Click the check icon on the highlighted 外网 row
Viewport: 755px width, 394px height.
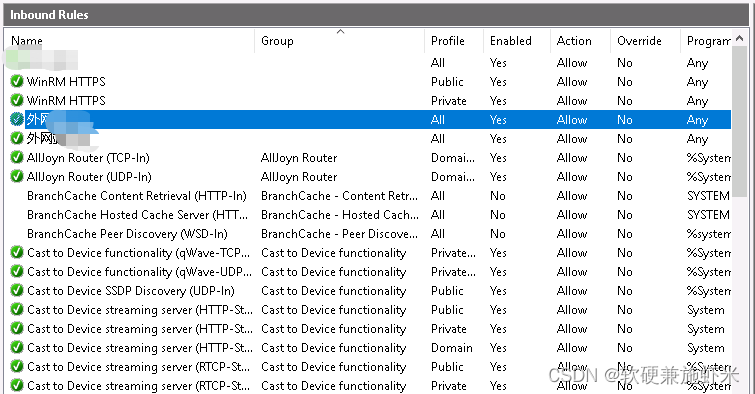pos(17,119)
